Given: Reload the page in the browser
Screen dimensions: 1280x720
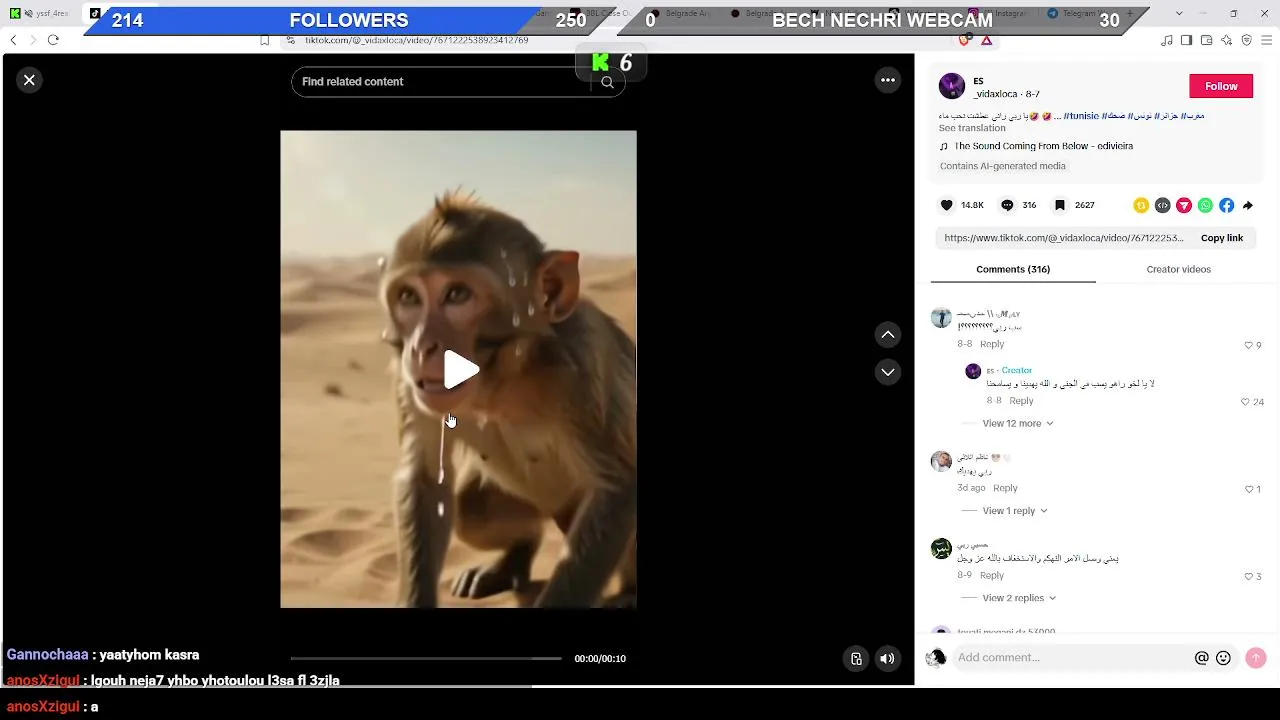Looking at the screenshot, I should pos(53,40).
